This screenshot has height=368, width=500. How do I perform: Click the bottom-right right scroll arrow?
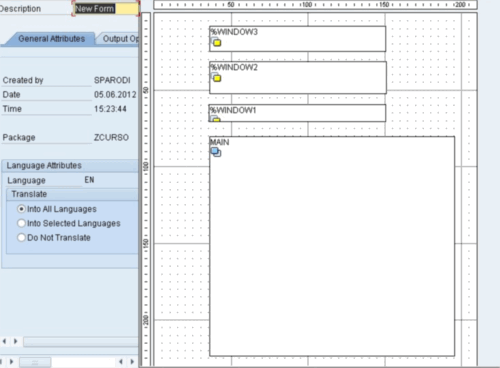[132, 362]
